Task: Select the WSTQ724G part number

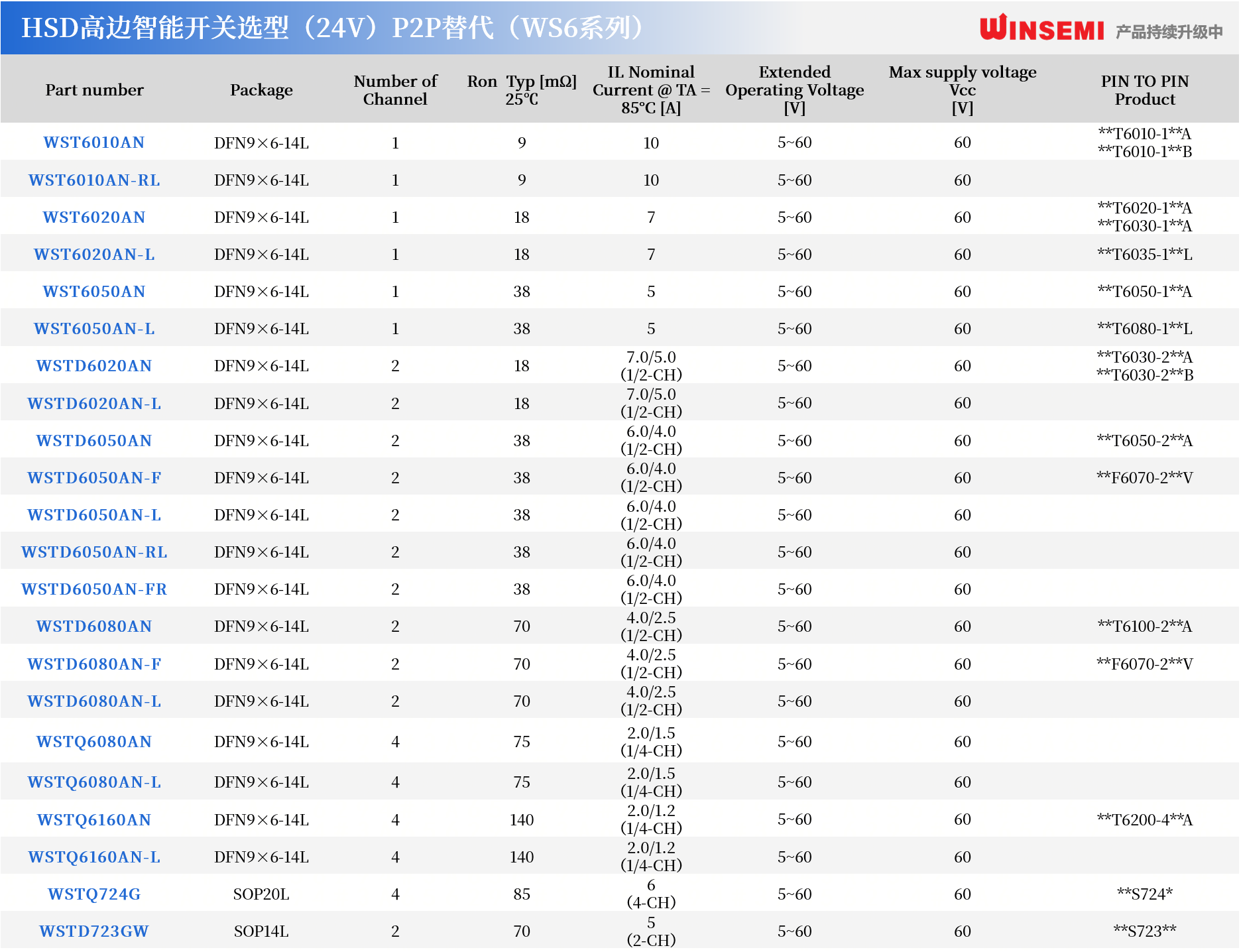Action: pyautogui.click(x=94, y=894)
